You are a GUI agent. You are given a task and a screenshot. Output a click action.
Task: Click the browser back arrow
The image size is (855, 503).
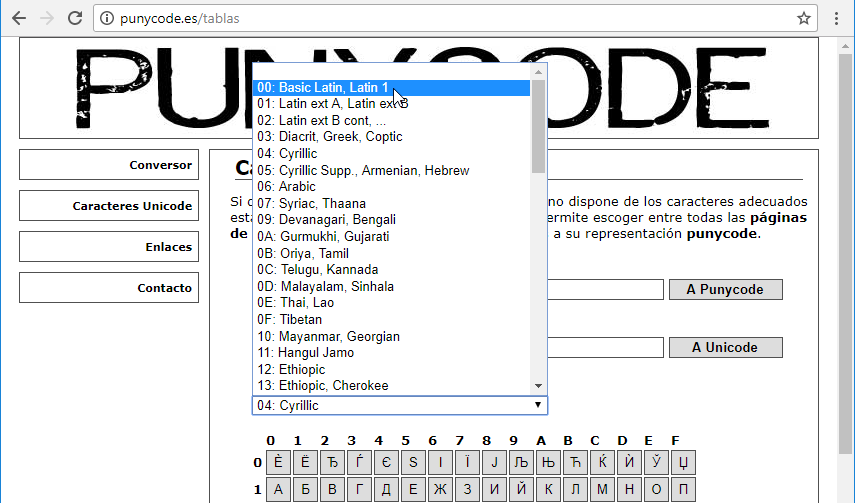(18, 18)
